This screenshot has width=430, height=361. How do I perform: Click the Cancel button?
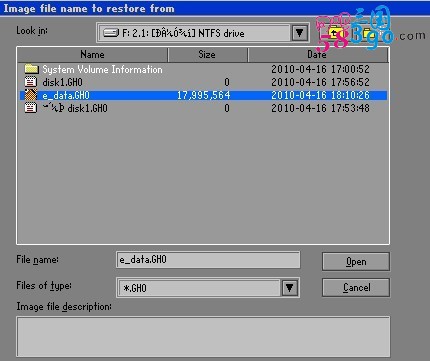tap(356, 287)
